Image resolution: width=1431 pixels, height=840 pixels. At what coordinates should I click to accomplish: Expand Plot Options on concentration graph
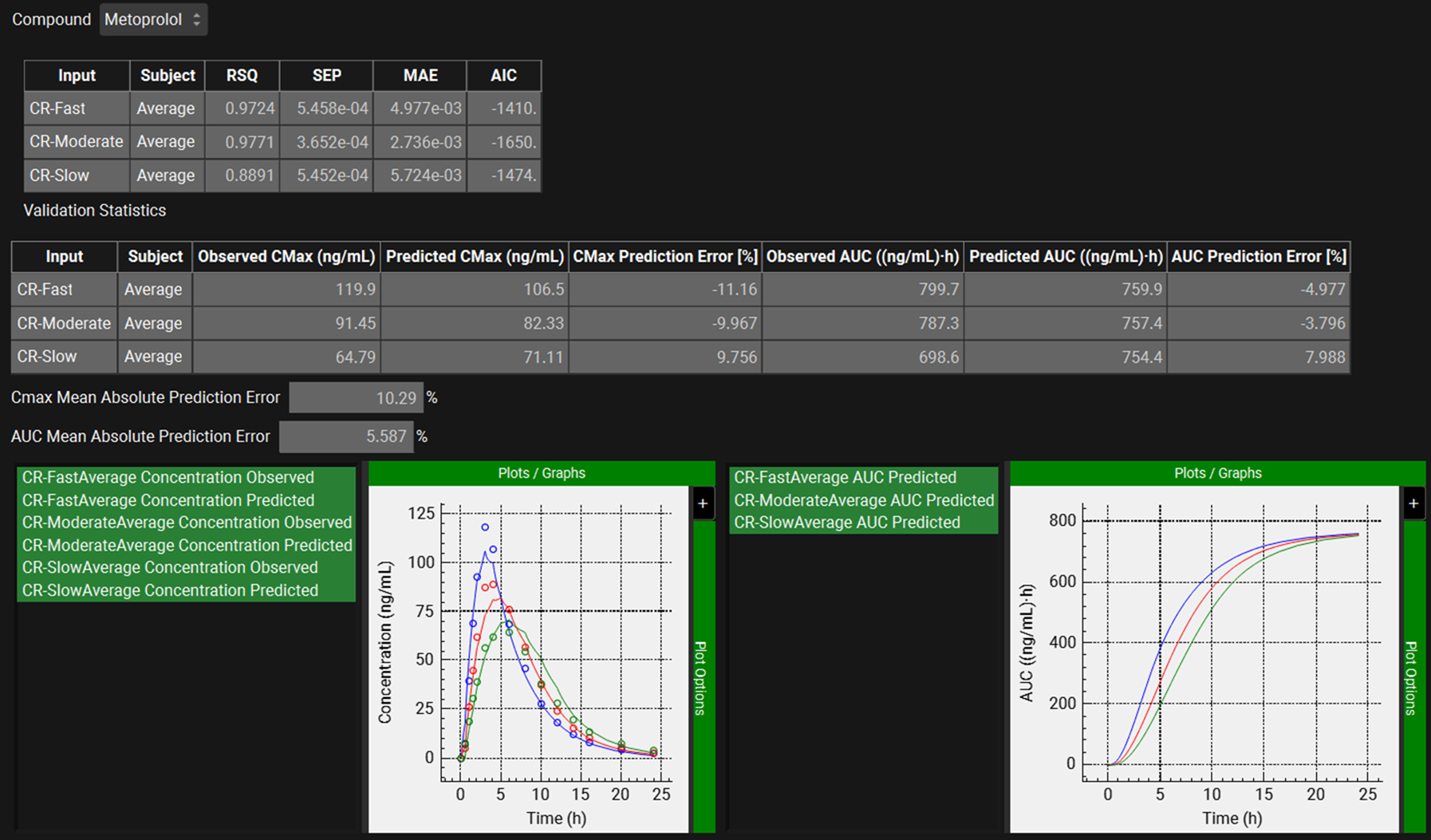(702, 676)
